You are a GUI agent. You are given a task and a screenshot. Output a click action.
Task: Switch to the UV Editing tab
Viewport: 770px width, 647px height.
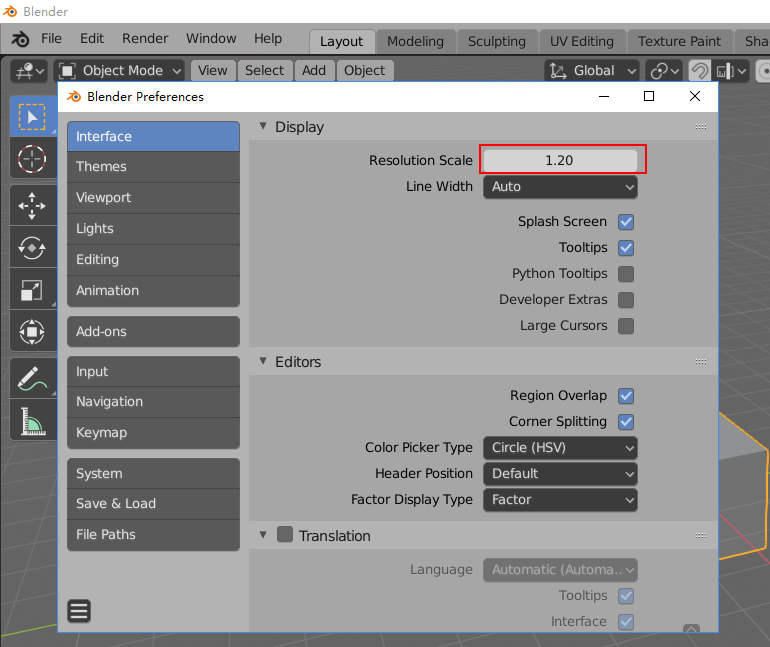point(582,42)
